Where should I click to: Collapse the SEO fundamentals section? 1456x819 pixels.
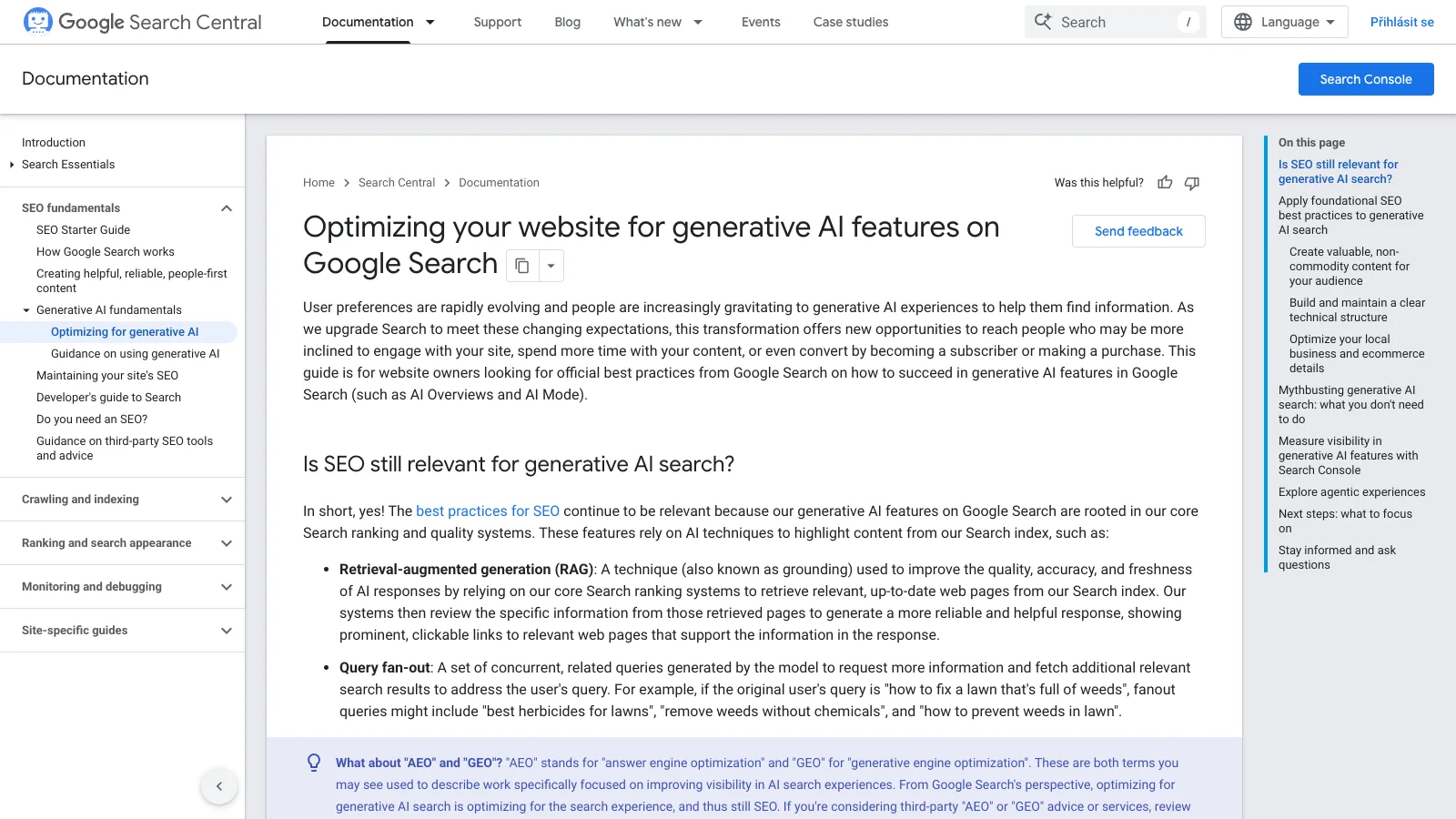click(x=227, y=208)
